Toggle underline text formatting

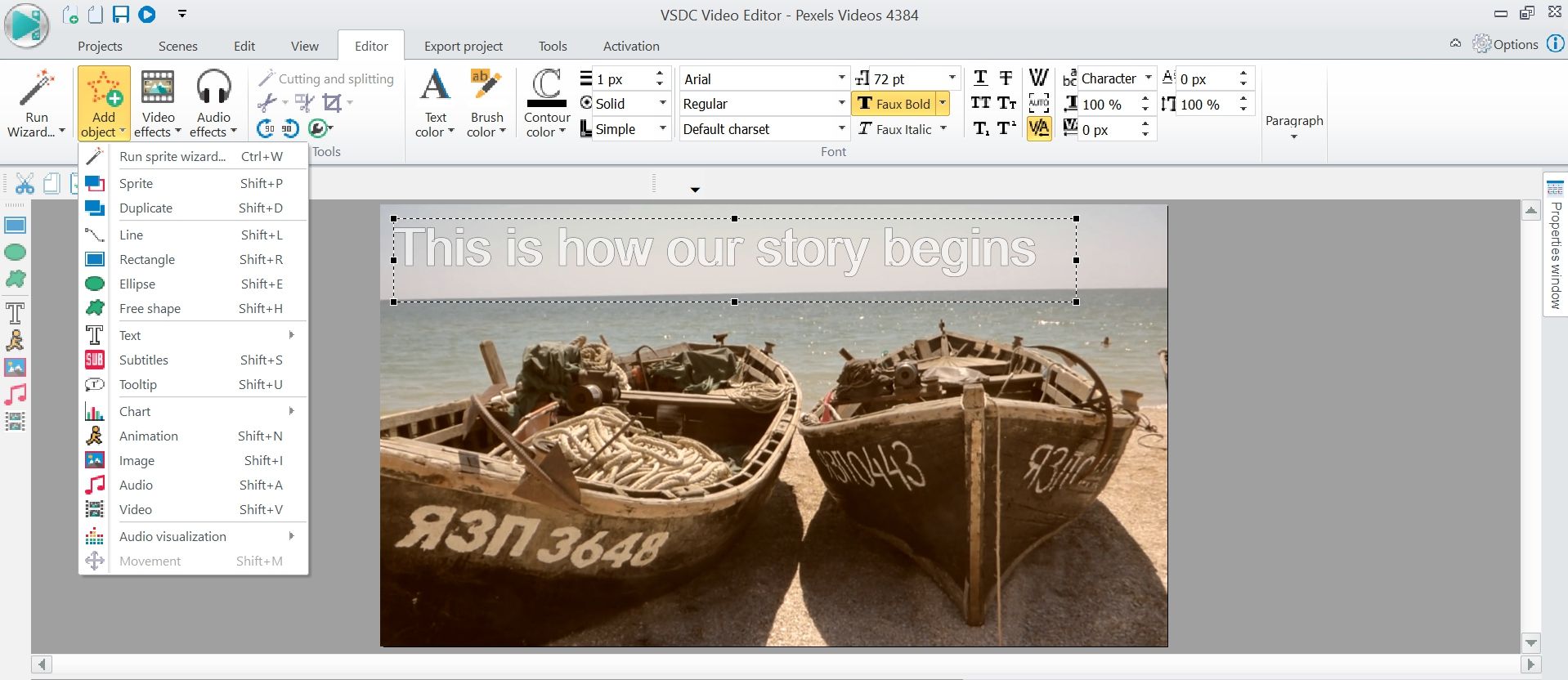pyautogui.click(x=981, y=78)
